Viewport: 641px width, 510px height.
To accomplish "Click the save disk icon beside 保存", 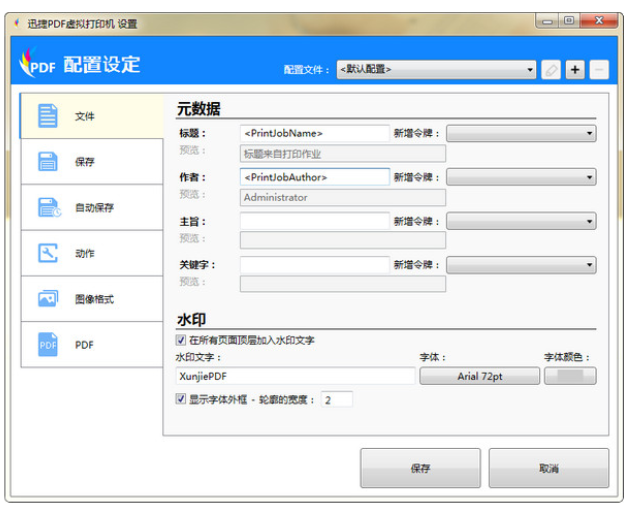I will tap(48, 162).
